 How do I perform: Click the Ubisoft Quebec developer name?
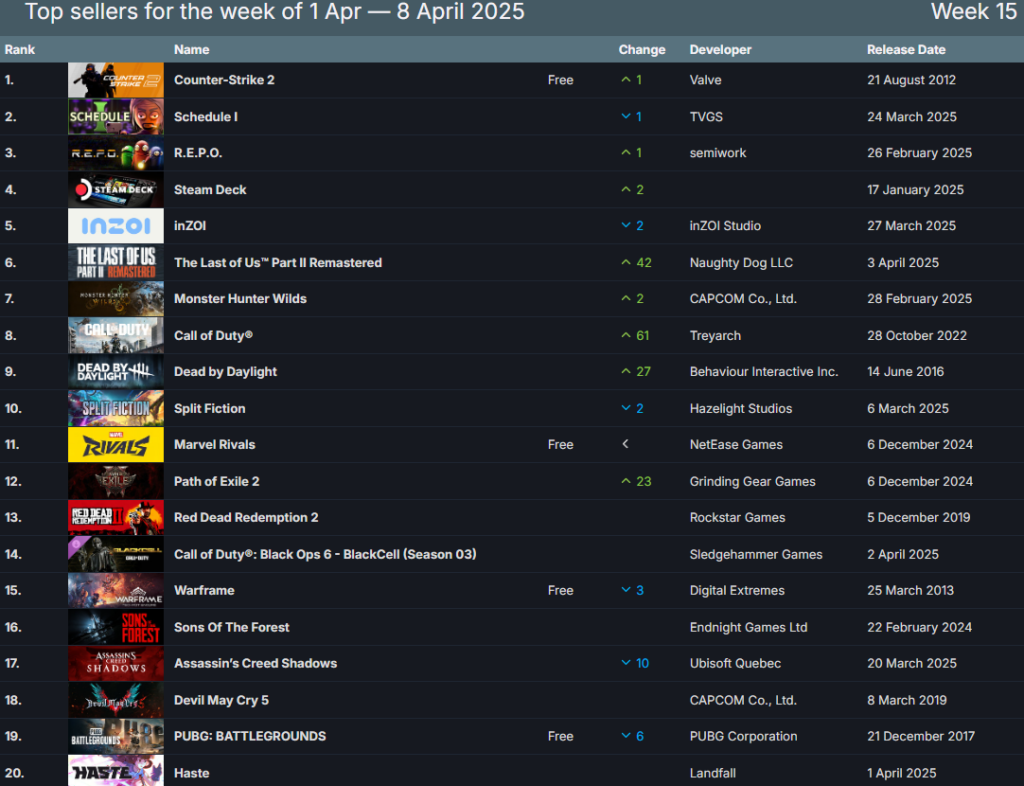pyautogui.click(x=735, y=663)
